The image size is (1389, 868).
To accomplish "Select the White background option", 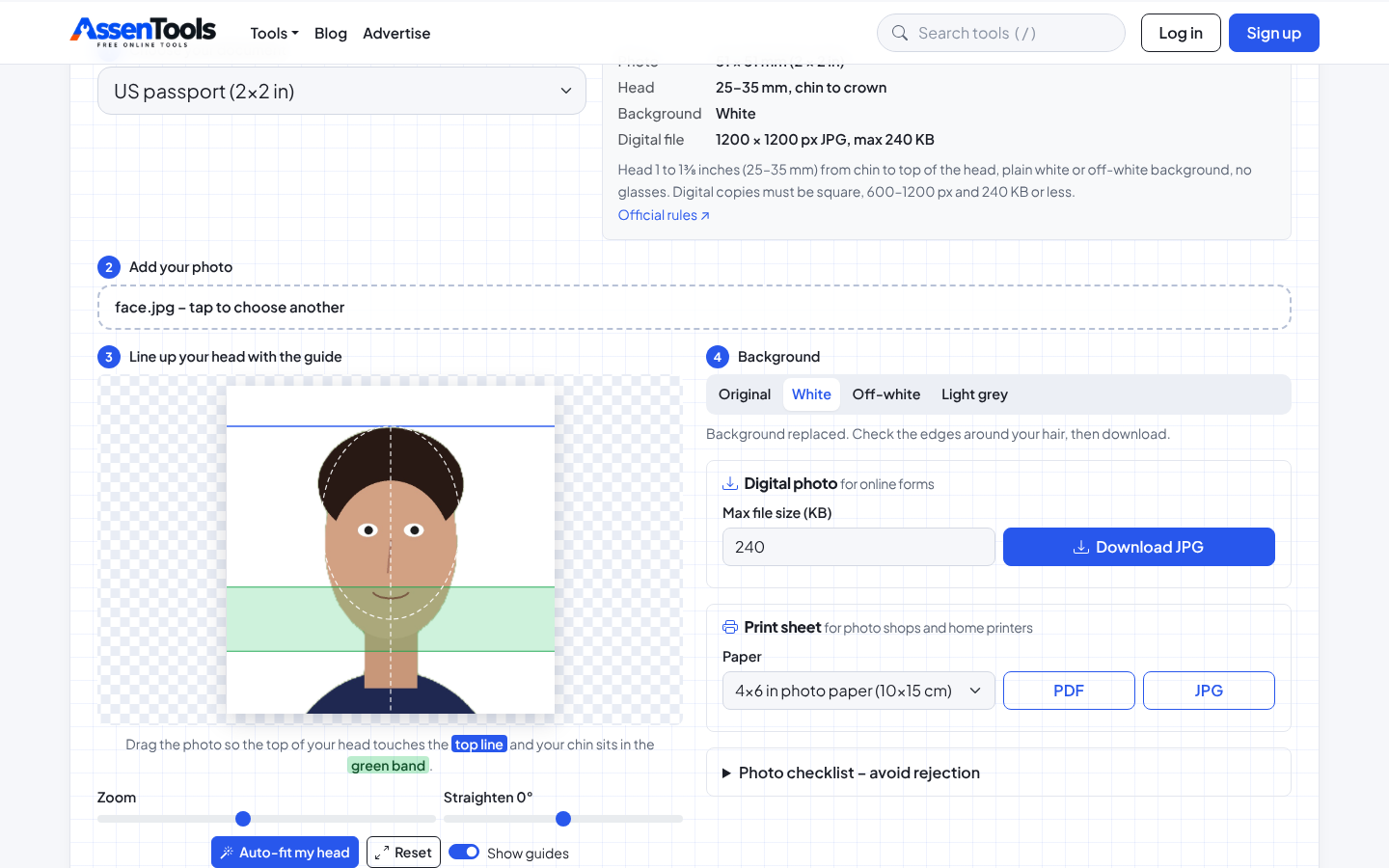I will point(811,394).
